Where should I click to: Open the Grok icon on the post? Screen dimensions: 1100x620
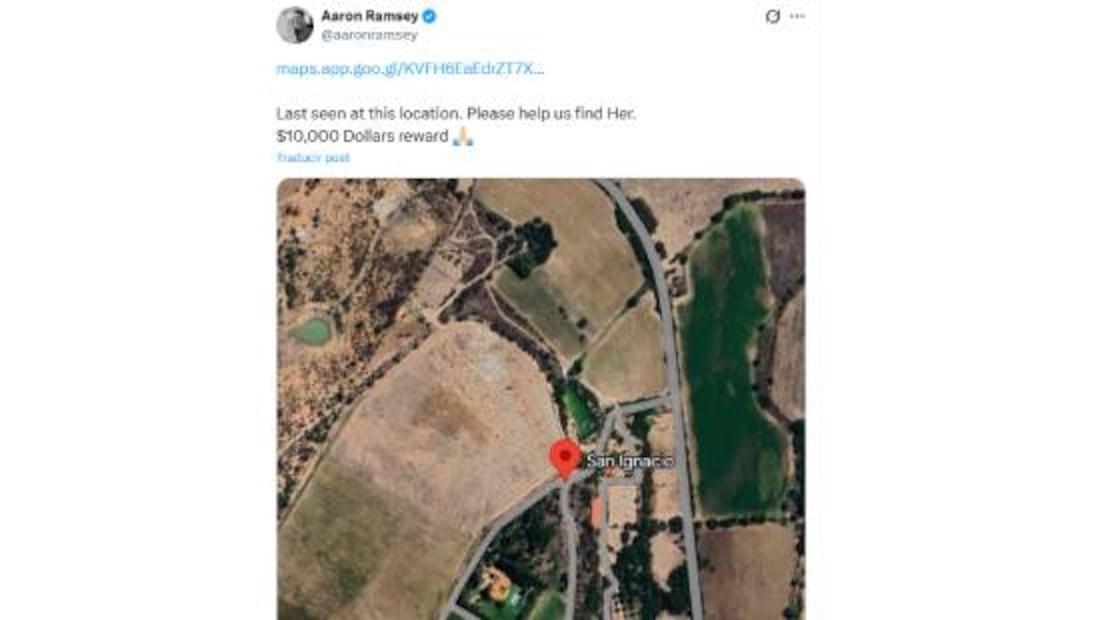point(772,17)
